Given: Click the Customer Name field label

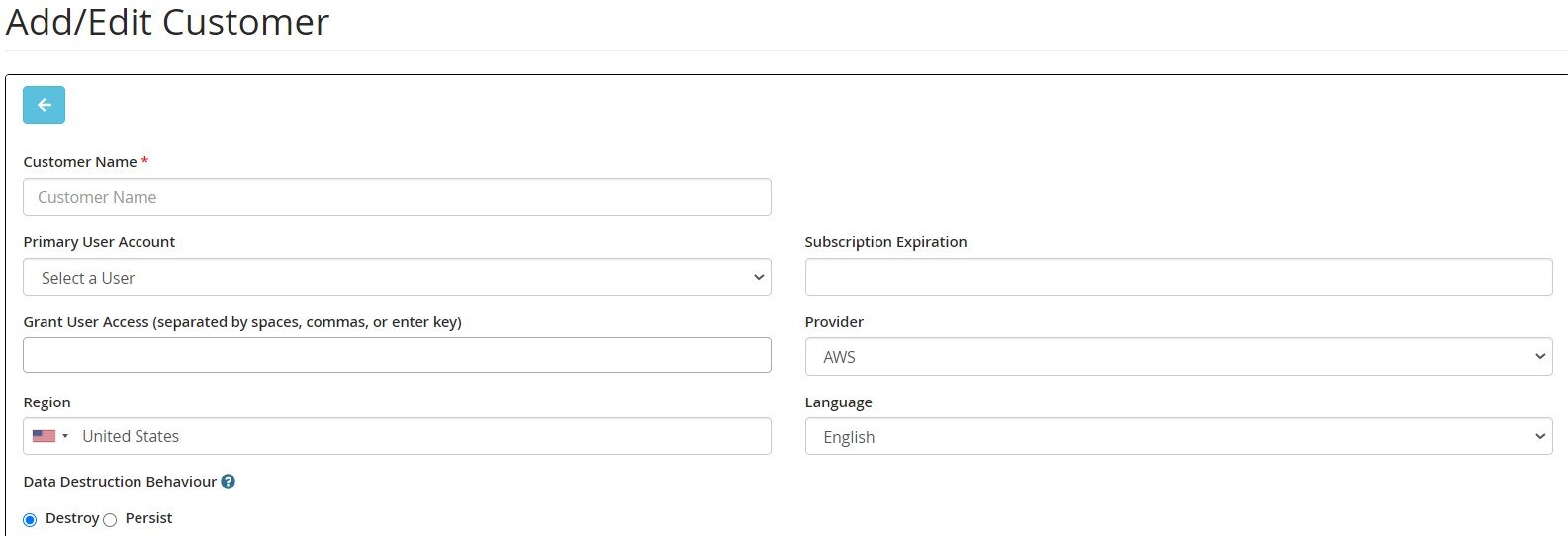Looking at the screenshot, I should [x=80, y=162].
